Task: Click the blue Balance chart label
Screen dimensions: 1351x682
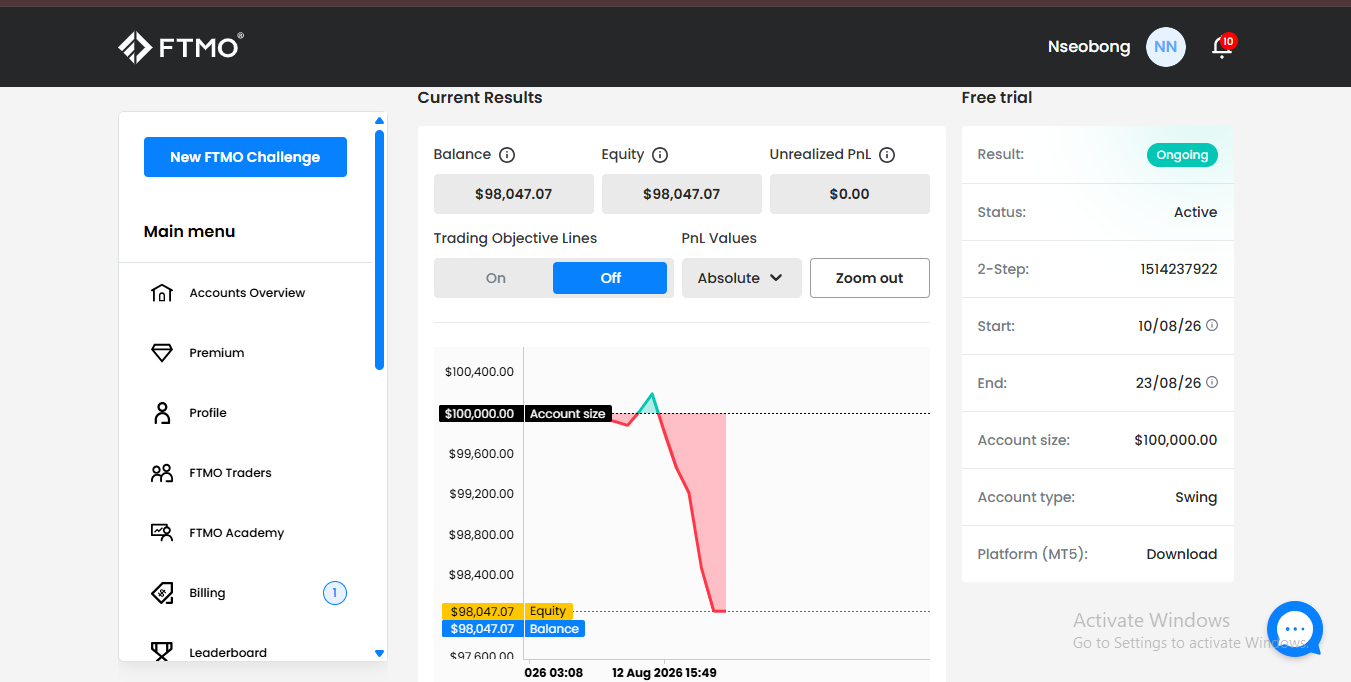Action: coord(554,629)
